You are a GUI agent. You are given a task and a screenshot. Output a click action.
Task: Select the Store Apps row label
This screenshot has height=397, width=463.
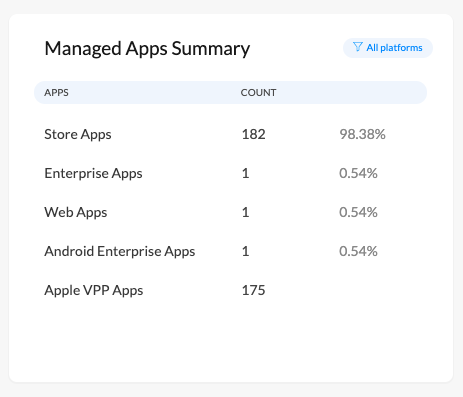(x=78, y=135)
